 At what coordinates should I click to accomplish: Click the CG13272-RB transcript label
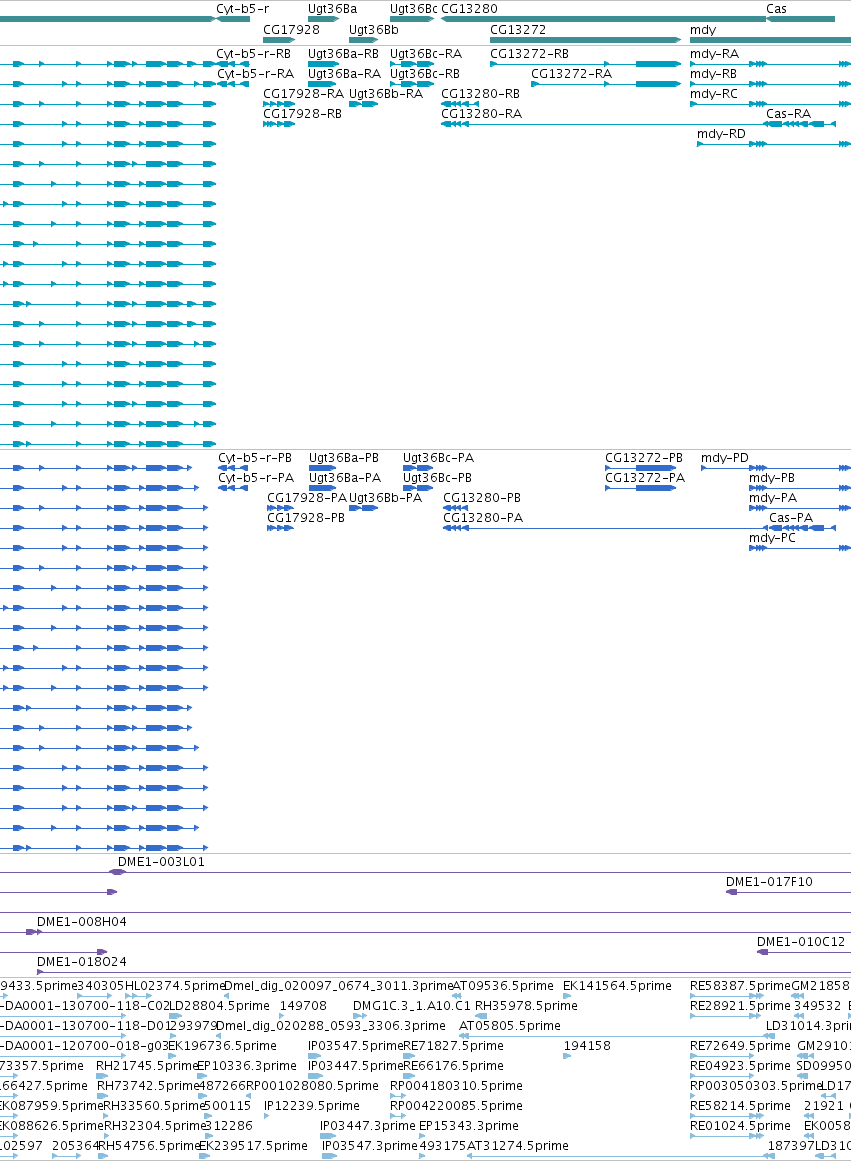(x=530, y=54)
